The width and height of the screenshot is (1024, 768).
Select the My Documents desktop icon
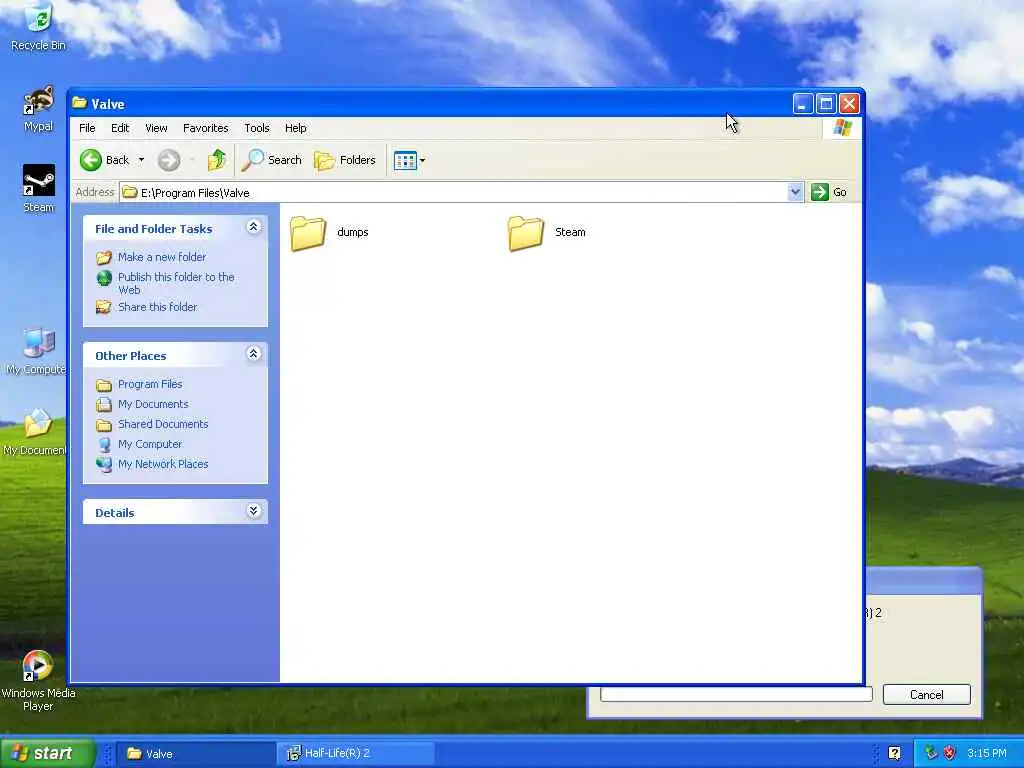coord(34,432)
